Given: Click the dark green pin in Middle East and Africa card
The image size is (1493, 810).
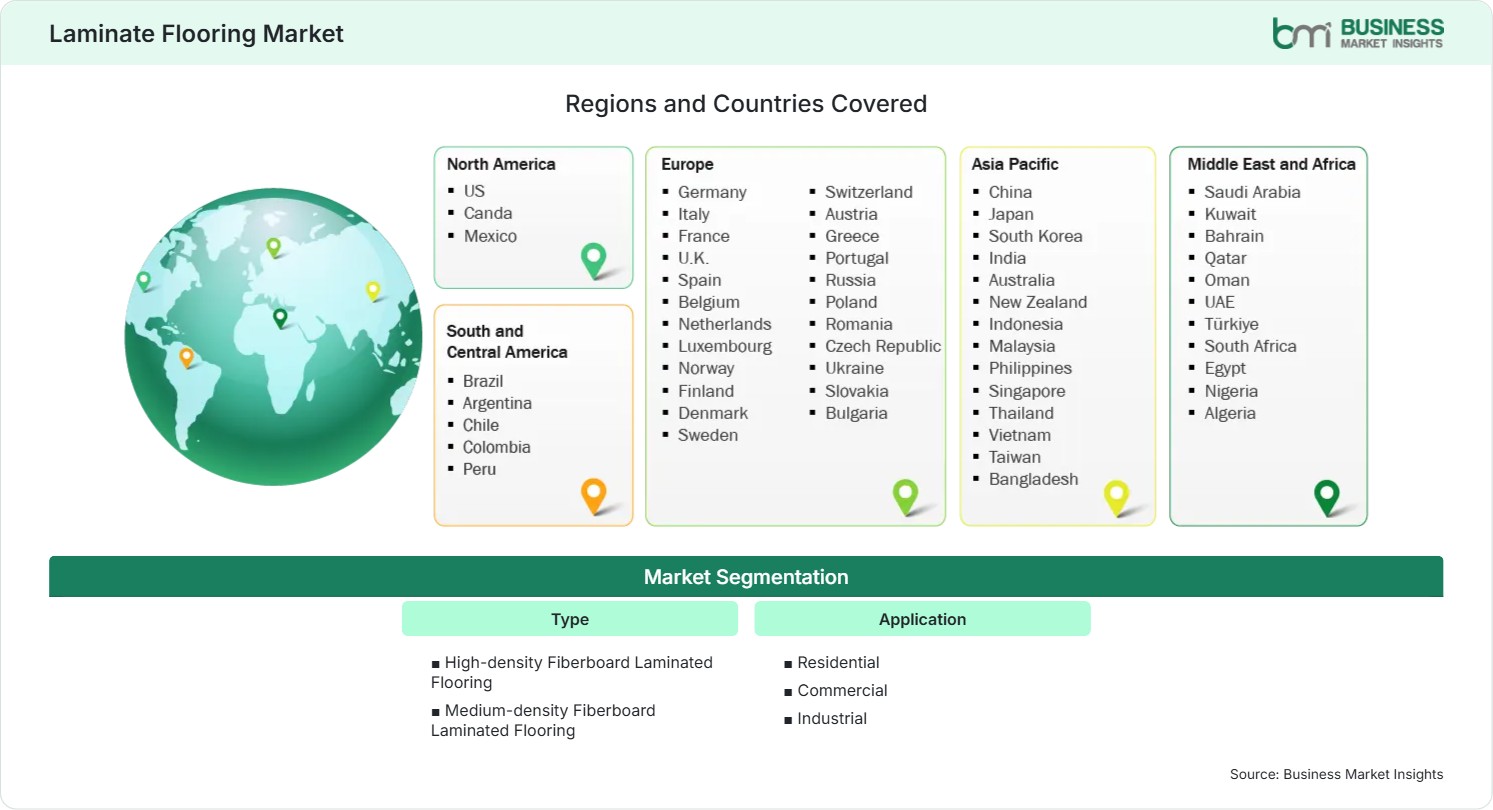Looking at the screenshot, I should click(x=1327, y=498).
